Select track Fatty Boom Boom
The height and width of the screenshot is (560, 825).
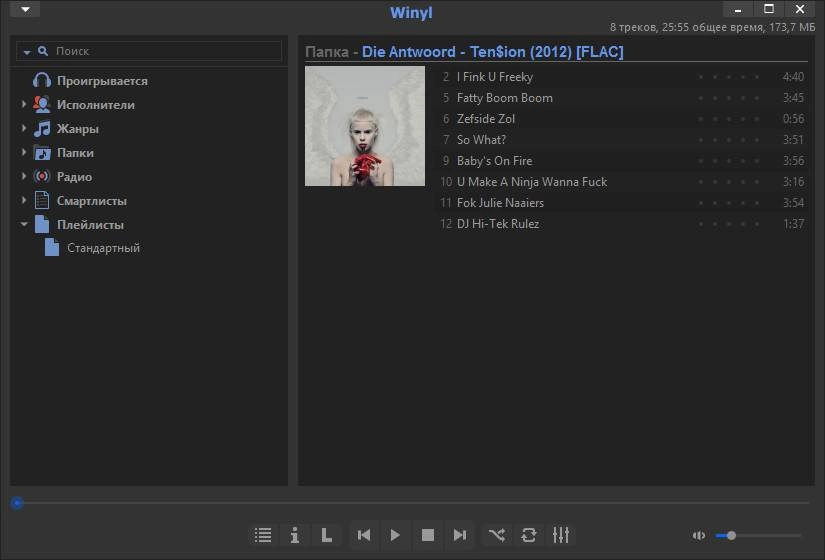point(623,98)
